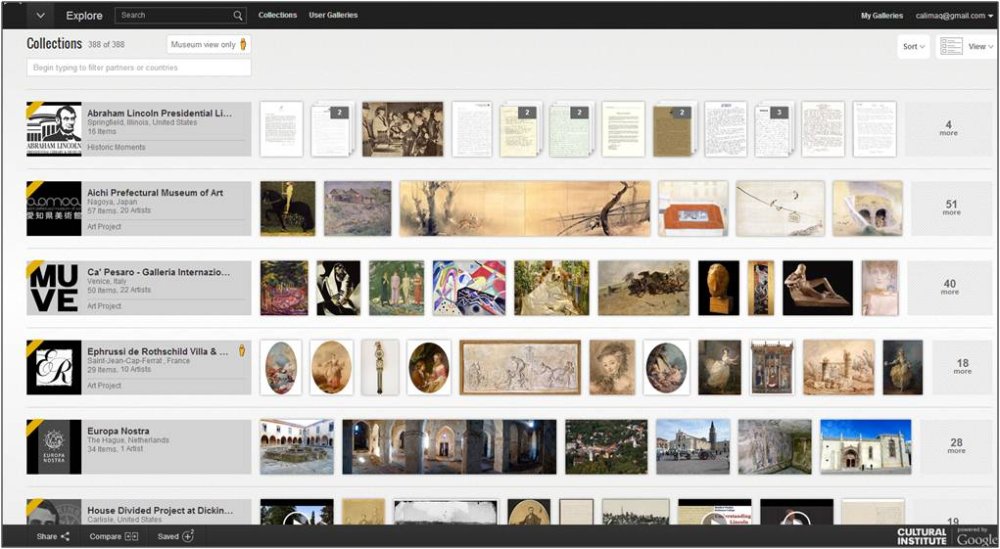Open the Explore section
Viewport: 1000px width, 549px height.
click(x=84, y=16)
